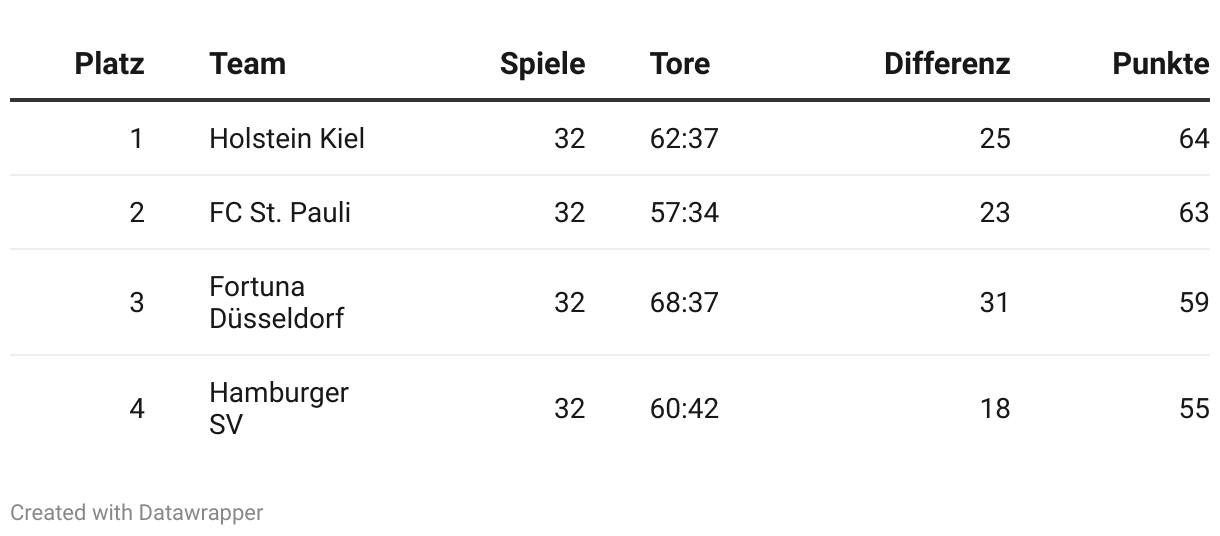
Task: Click the Punkte column header
Action: (x=1161, y=64)
